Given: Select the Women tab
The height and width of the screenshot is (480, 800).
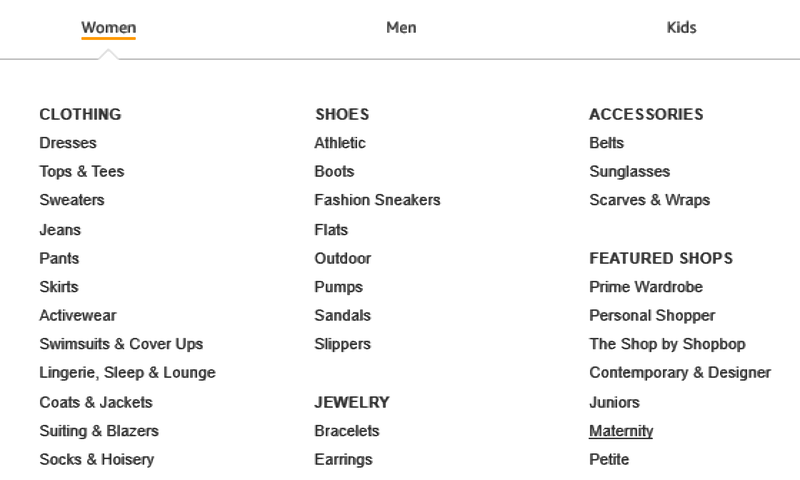Looking at the screenshot, I should tap(108, 28).
